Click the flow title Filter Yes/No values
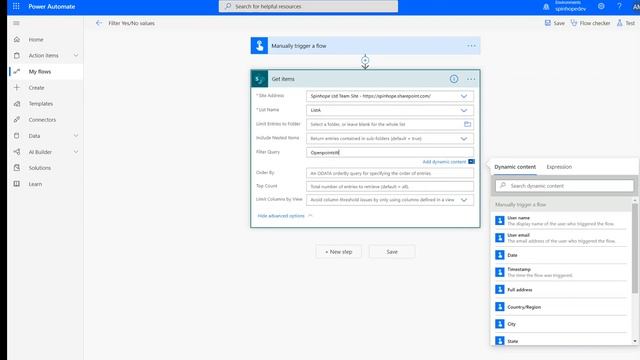Viewport: 640px width, 360px height. (131, 23)
